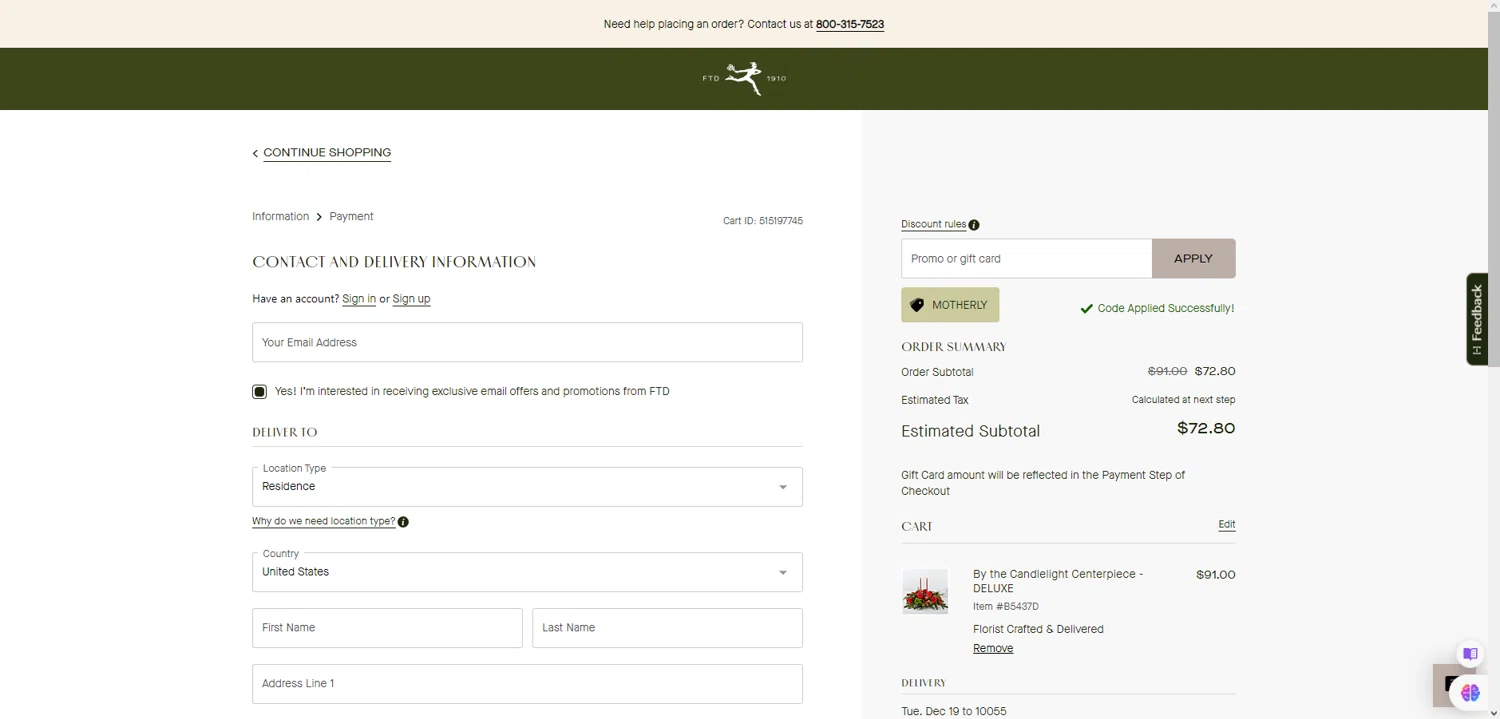Viewport: 1500px width, 719px height.
Task: Open Why do we need location type link
Action: tap(323, 522)
